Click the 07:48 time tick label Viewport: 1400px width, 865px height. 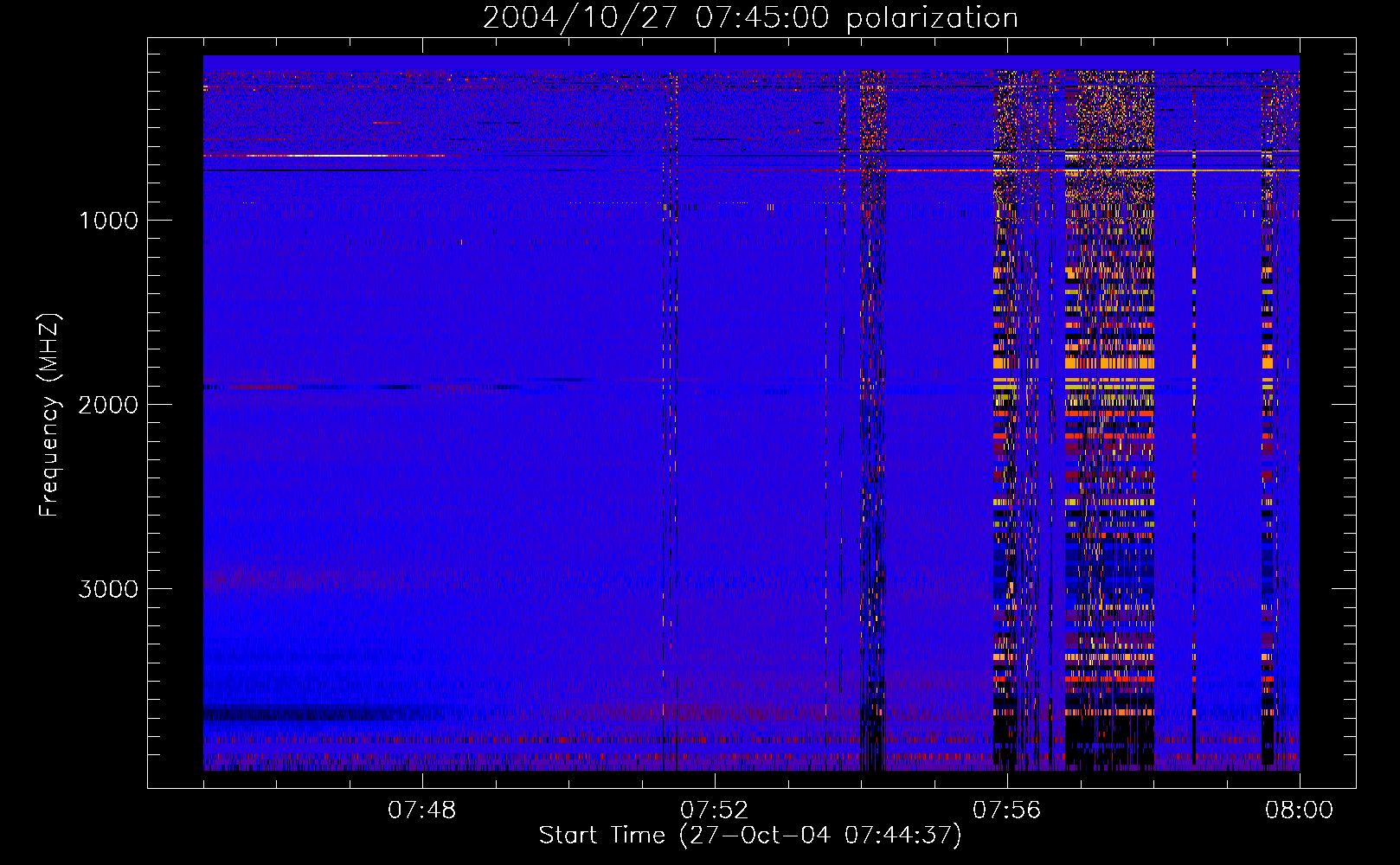[x=421, y=811]
